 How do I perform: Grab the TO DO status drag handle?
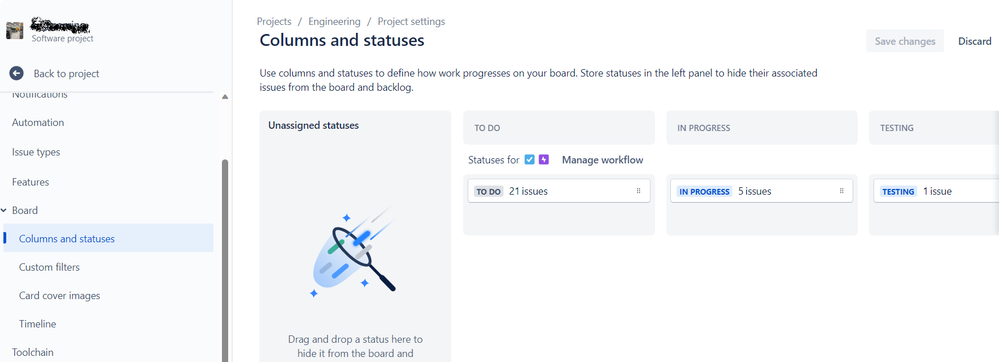tap(638, 191)
